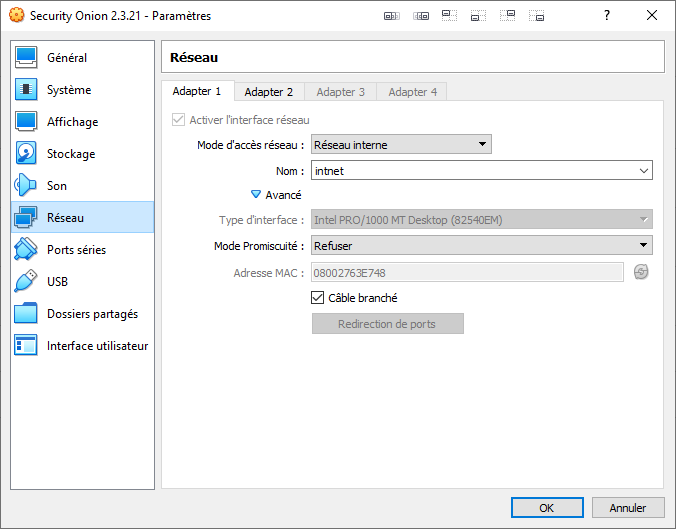Click the Annuler button
This screenshot has width=676, height=529.
tap(628, 507)
